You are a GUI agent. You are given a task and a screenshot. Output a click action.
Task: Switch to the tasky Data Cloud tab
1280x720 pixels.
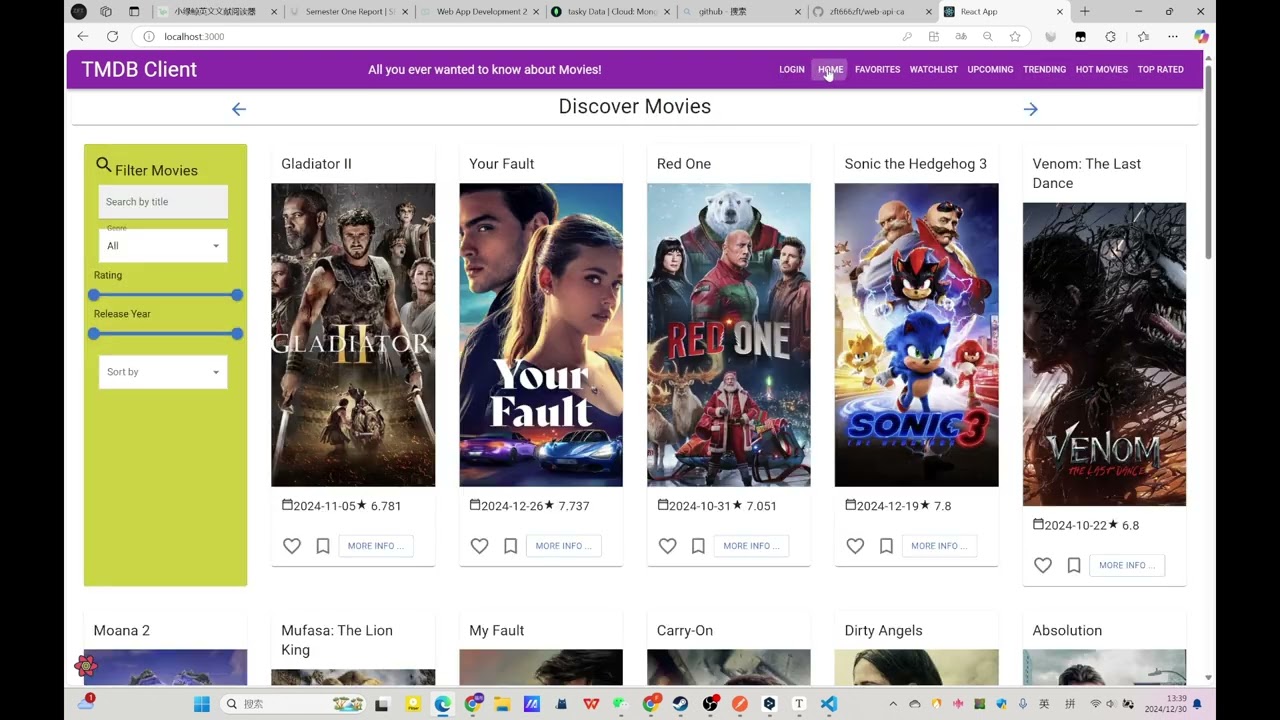613,11
